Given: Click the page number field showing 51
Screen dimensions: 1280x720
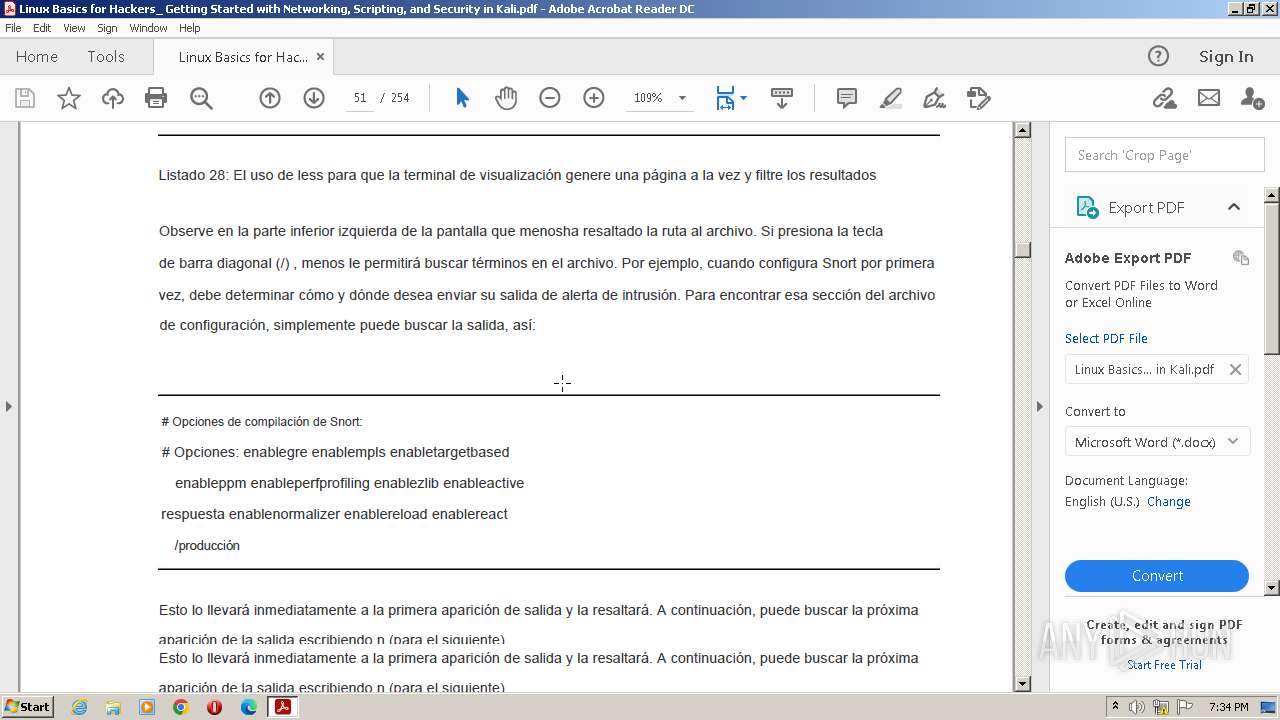Looking at the screenshot, I should click(360, 98).
